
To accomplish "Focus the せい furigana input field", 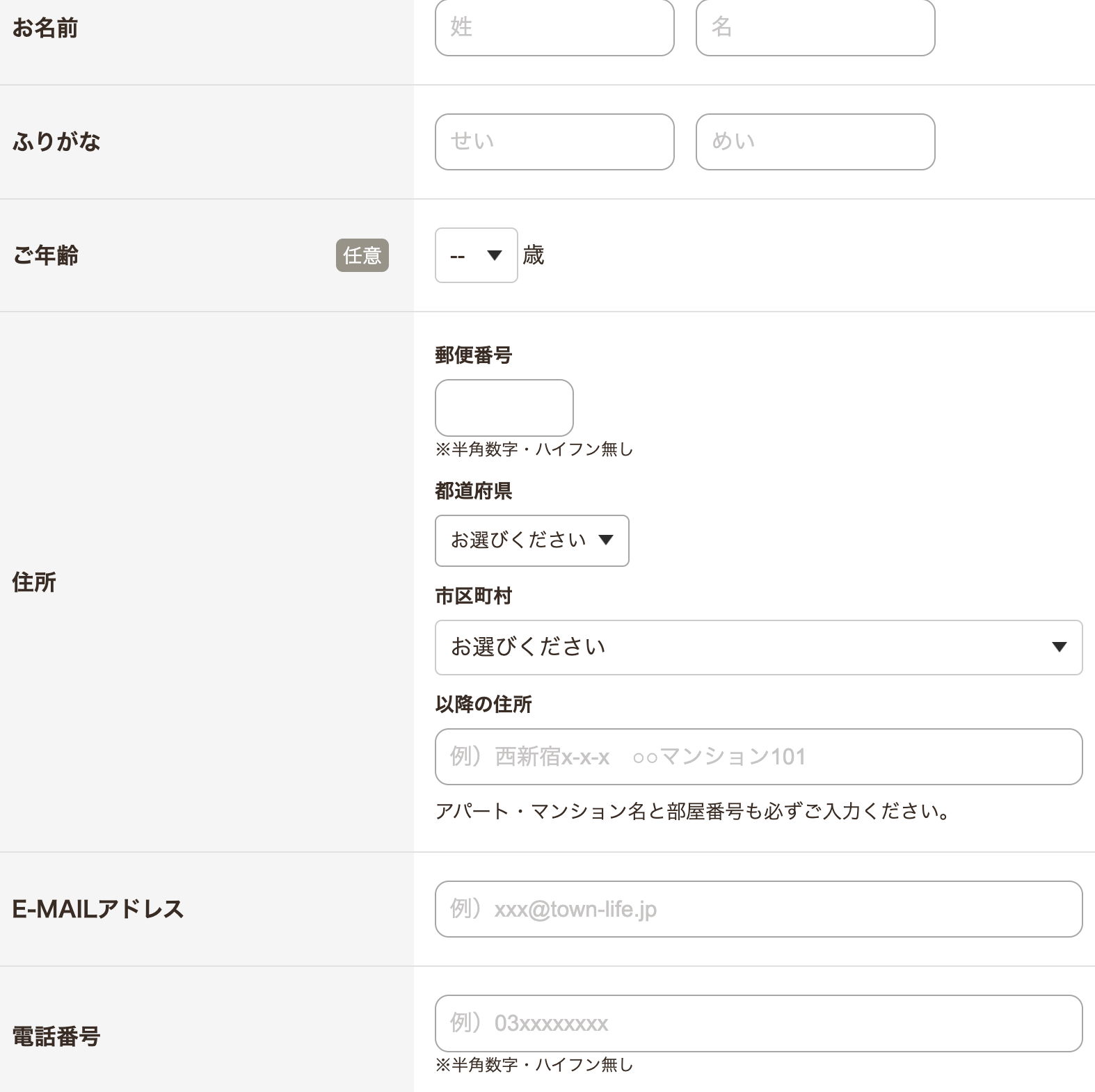I will (x=554, y=142).
